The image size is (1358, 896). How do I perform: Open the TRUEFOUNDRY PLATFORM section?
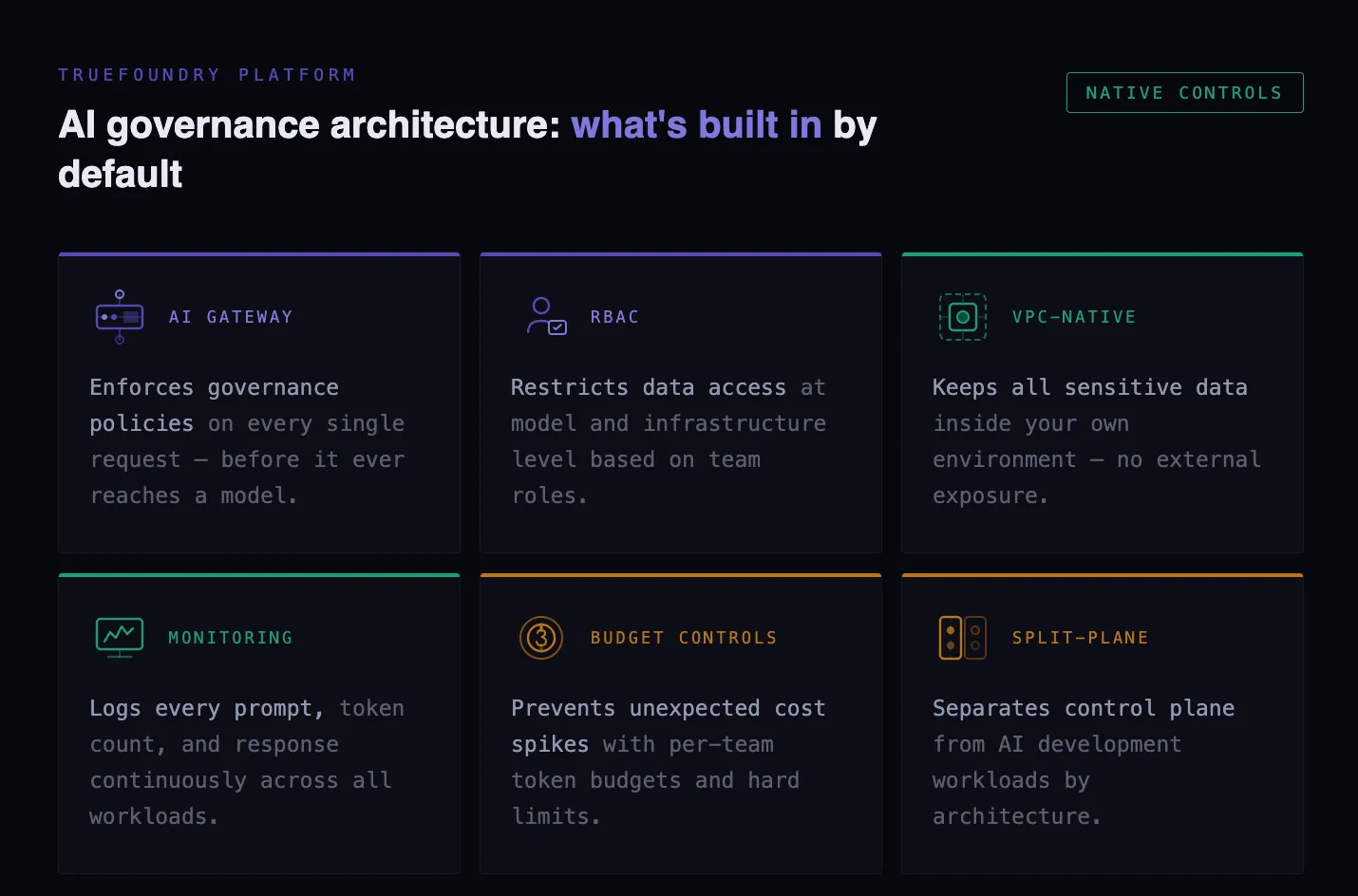(207, 74)
